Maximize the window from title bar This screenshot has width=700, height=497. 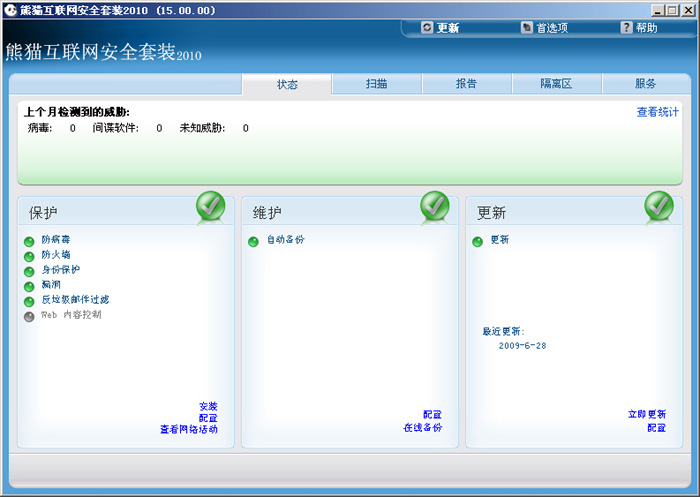(x=672, y=10)
